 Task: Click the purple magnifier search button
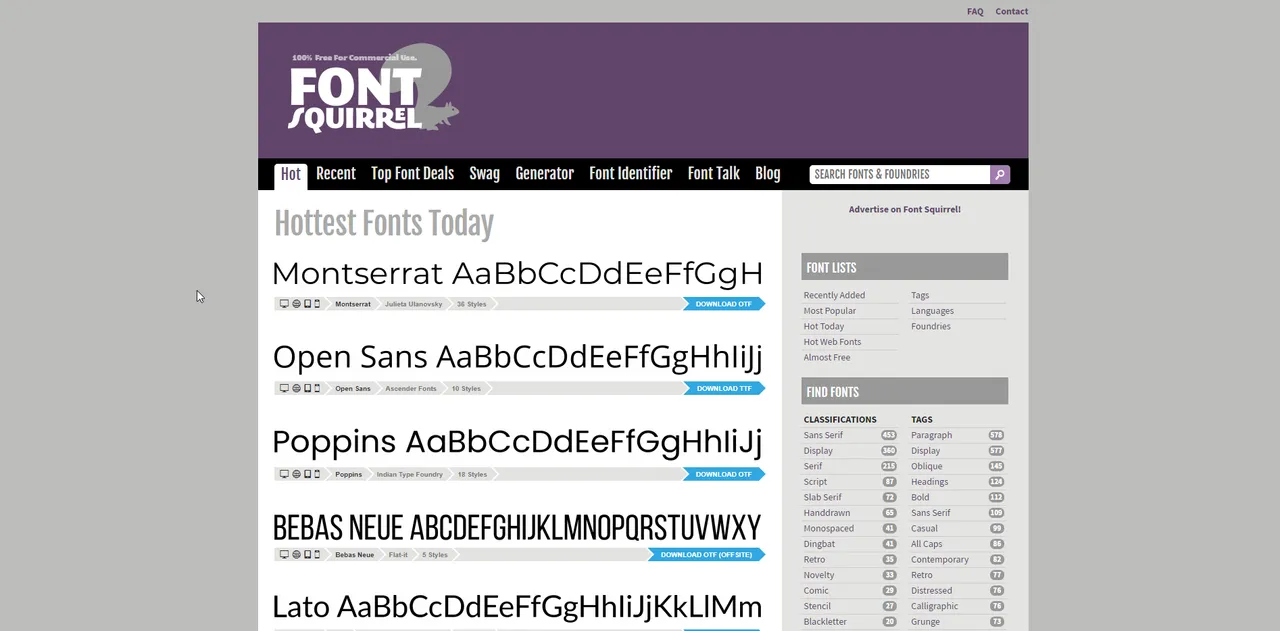[x=1000, y=174]
